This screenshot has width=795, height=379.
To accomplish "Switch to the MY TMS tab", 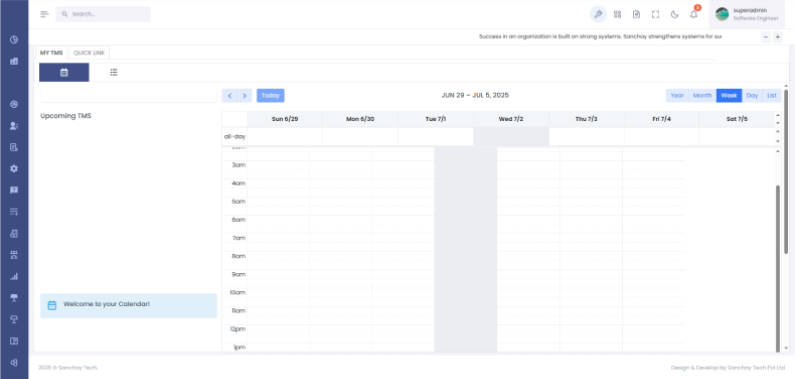I will pyautogui.click(x=51, y=53).
